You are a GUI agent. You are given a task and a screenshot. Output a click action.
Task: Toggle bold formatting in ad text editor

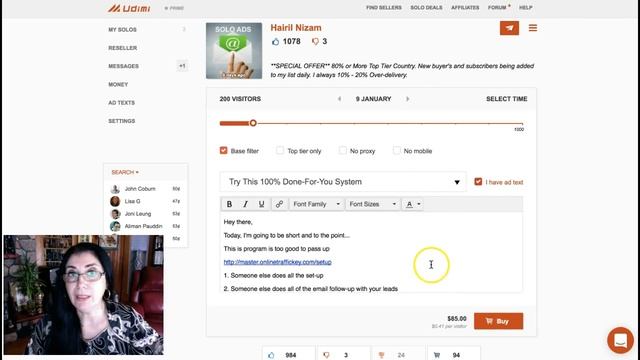point(229,204)
